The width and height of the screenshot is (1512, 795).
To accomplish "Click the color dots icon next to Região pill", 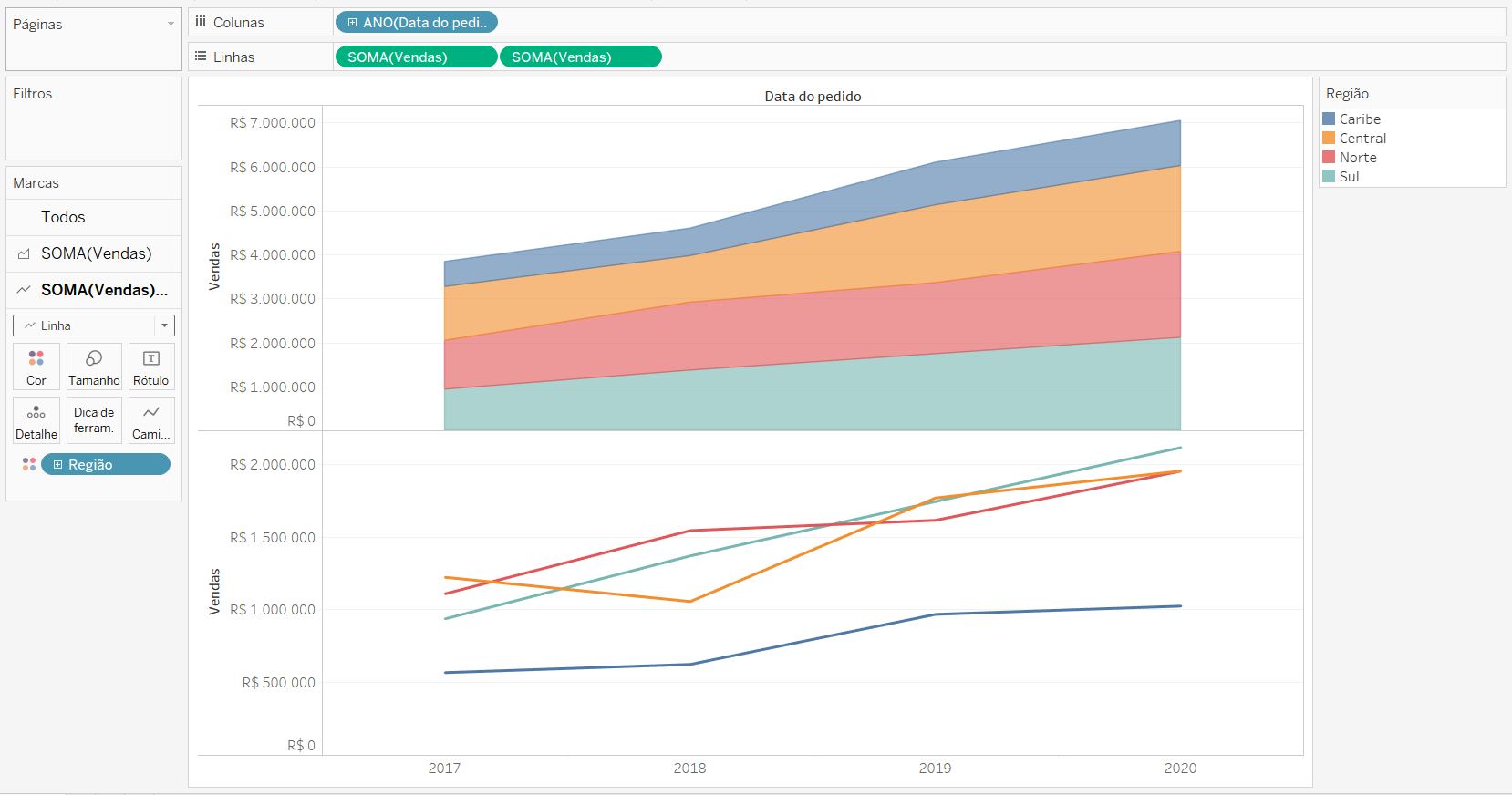I will click(x=29, y=464).
